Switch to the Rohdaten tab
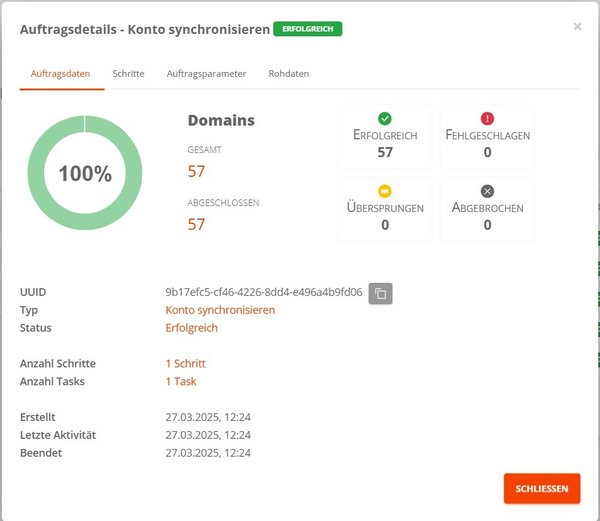This screenshot has height=521, width=600. point(289,74)
